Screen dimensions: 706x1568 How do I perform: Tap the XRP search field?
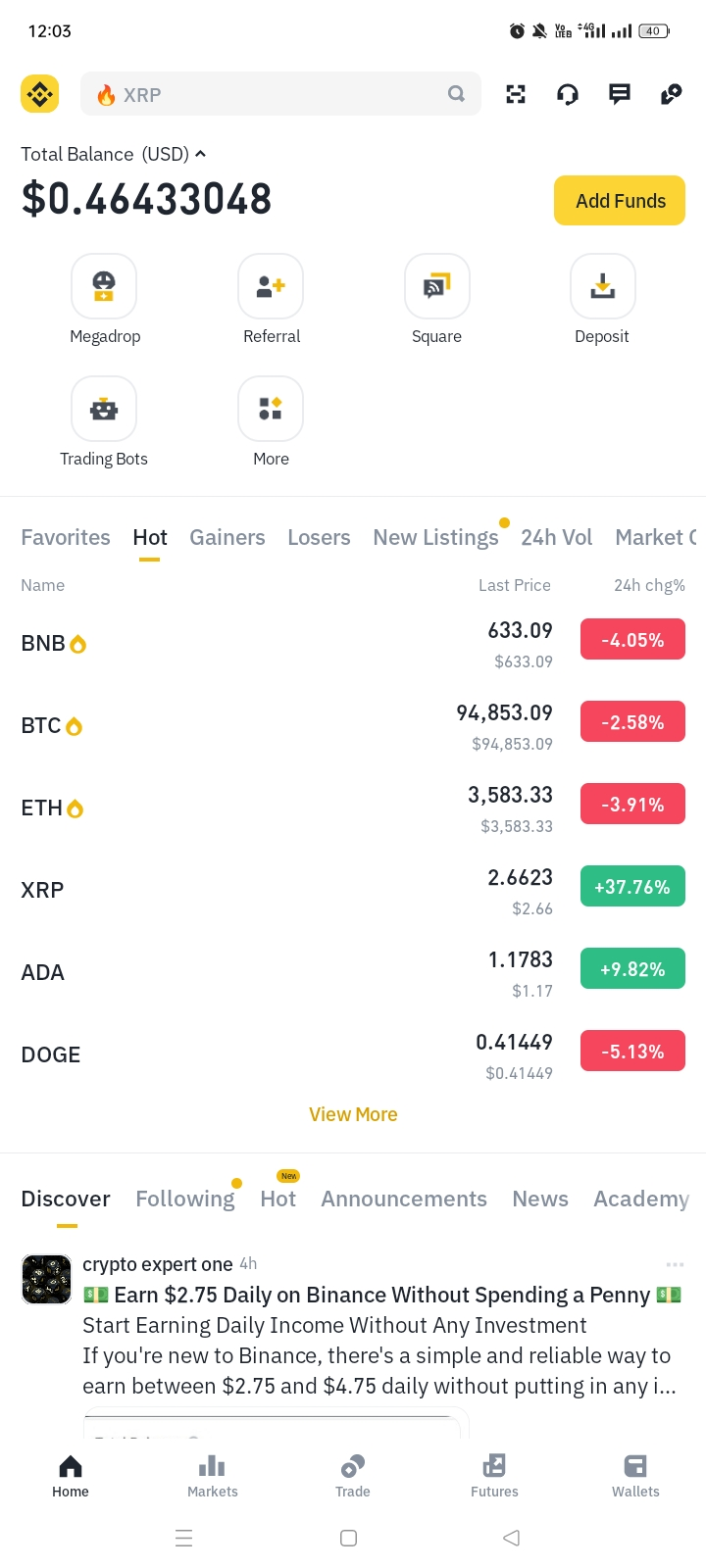pos(280,94)
